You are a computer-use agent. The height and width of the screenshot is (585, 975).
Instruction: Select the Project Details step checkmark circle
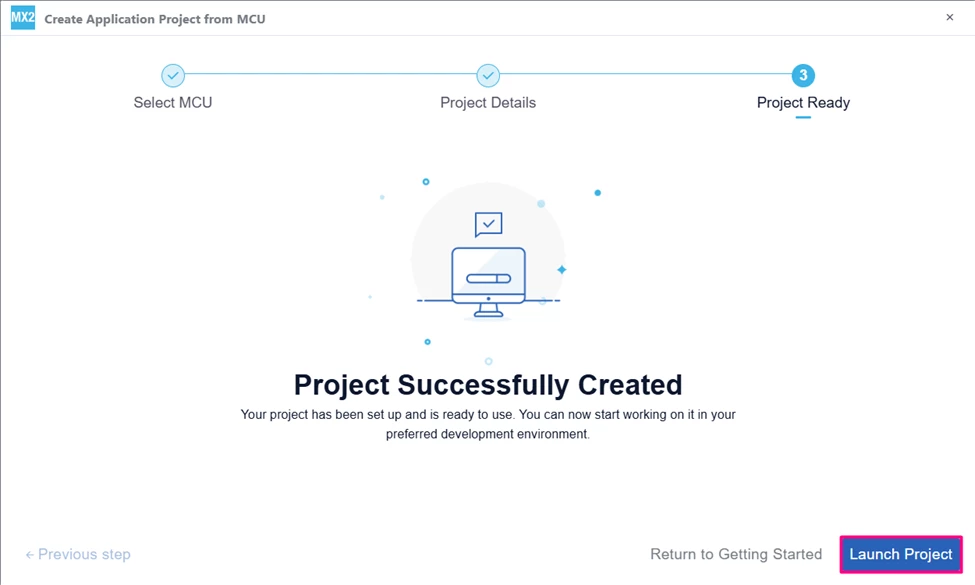(x=488, y=75)
